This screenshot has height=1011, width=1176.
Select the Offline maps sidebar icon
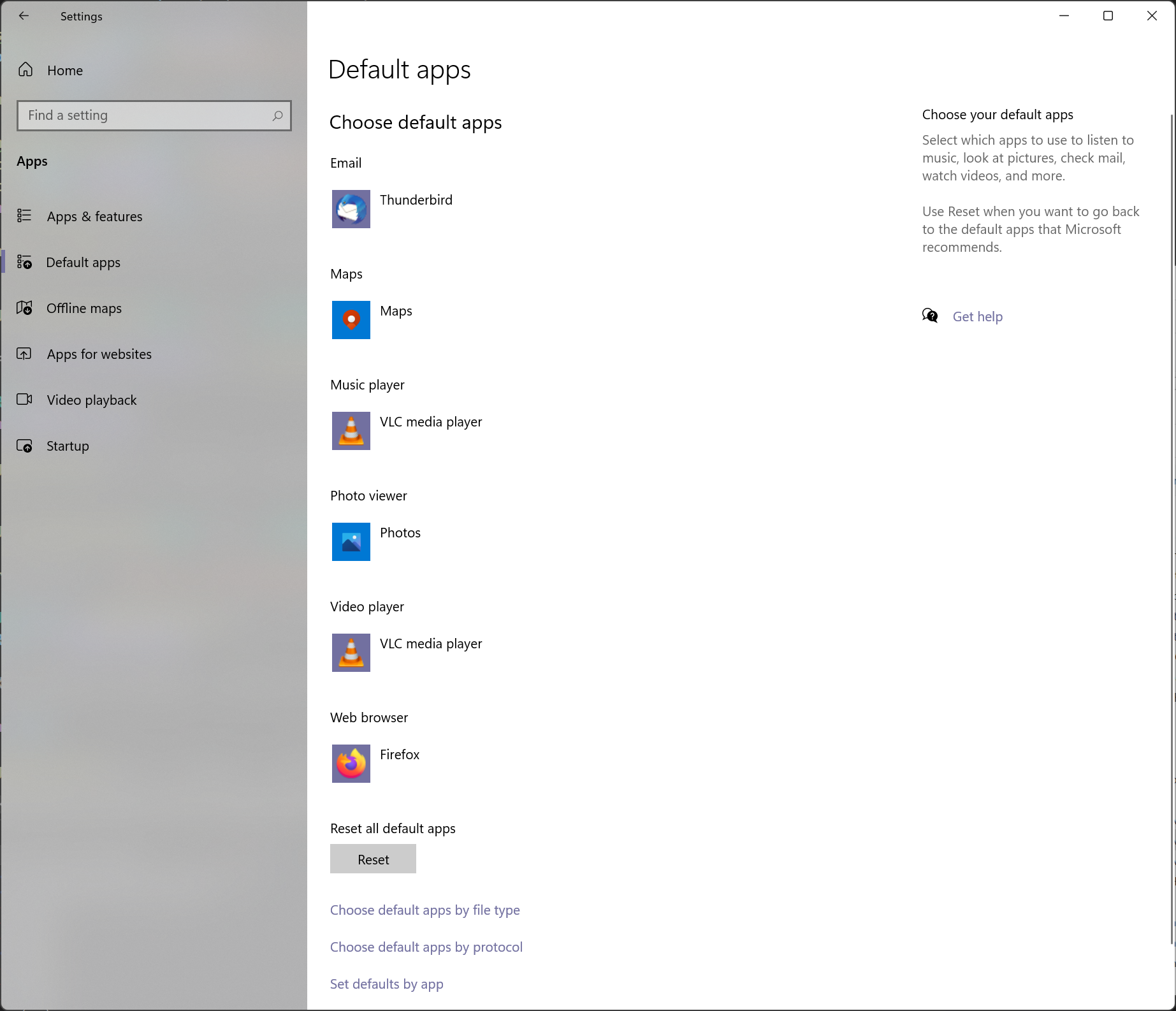click(x=24, y=308)
